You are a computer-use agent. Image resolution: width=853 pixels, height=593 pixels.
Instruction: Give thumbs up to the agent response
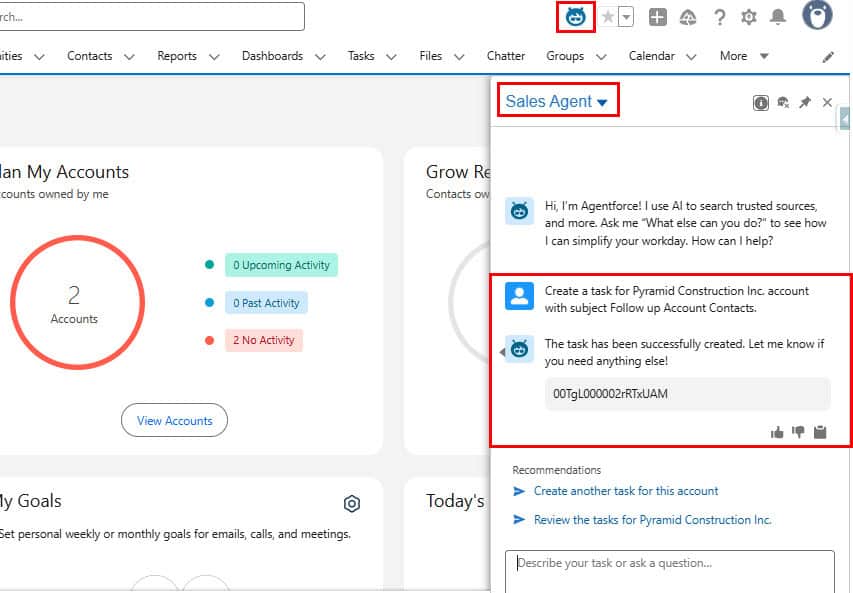click(776, 432)
